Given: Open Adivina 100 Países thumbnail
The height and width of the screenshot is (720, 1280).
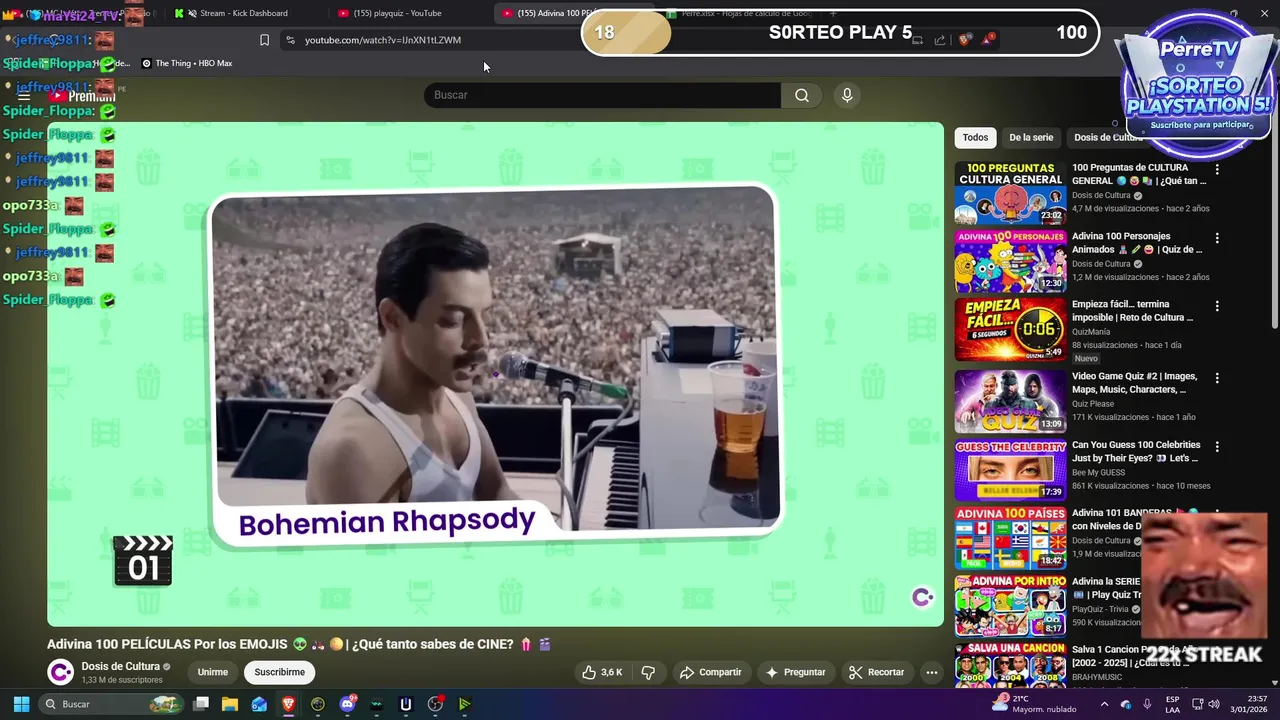Looking at the screenshot, I should coord(1010,538).
